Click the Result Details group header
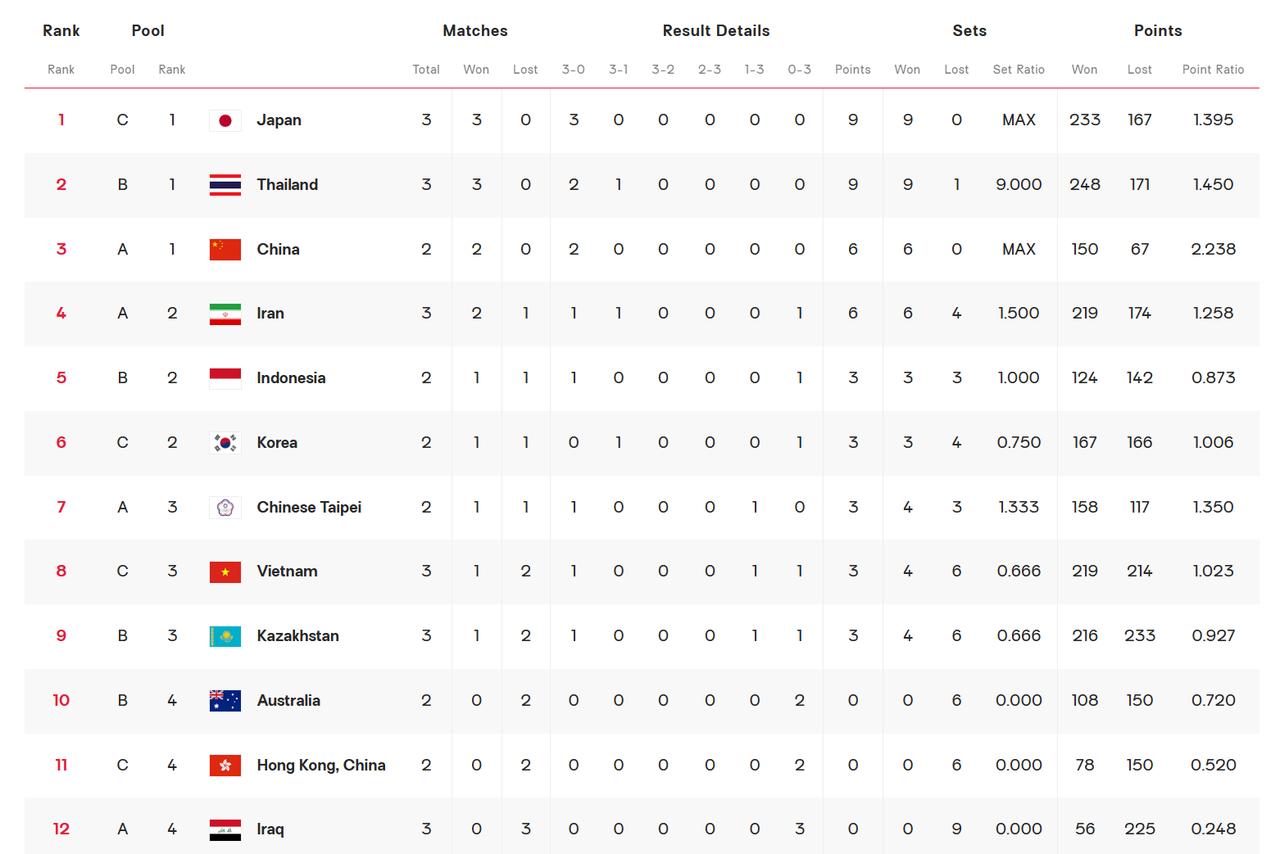 point(716,31)
